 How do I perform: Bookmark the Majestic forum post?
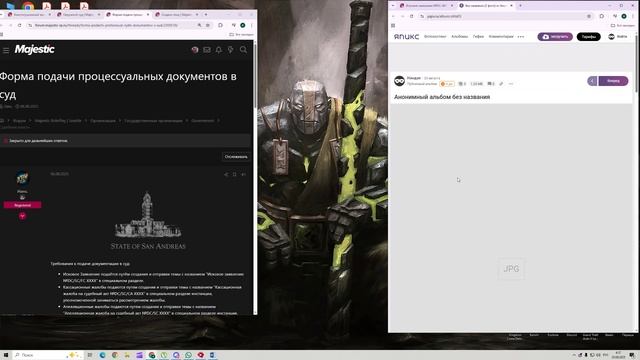(235, 175)
